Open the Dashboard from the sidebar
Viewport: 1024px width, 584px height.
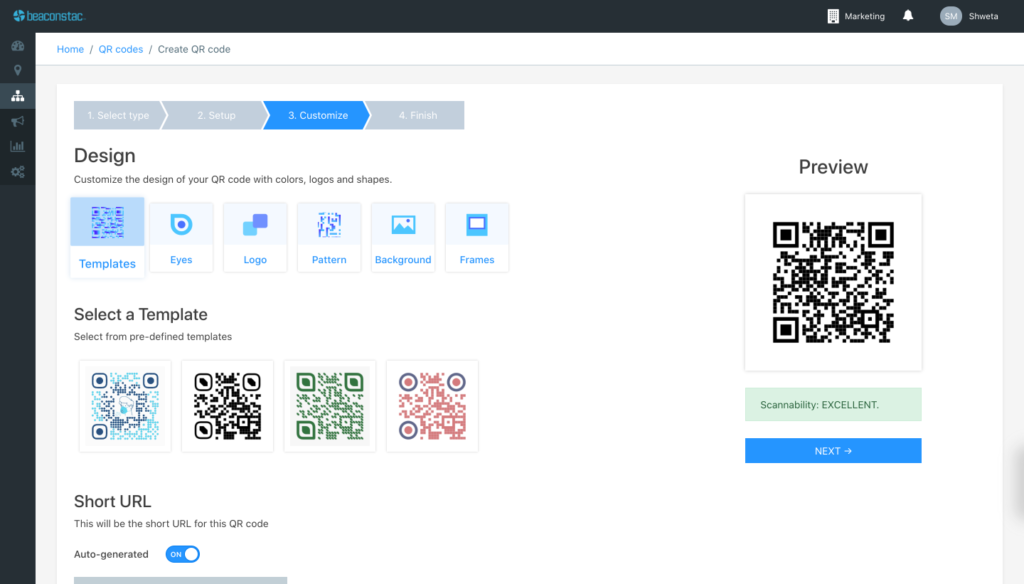[x=17, y=46]
